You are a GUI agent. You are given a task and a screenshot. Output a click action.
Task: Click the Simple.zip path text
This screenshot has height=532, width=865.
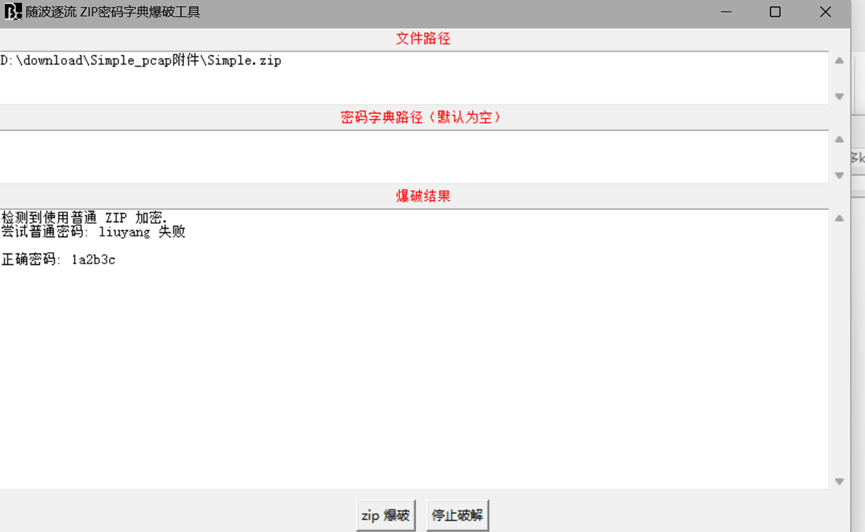(x=141, y=61)
